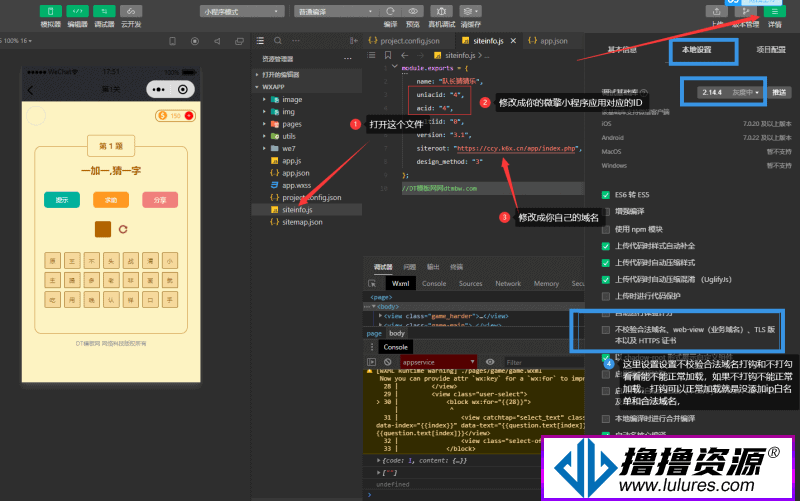Click the simulator mute speaker icon
Screen dimensions: 800x501
pyautogui.click(x=217, y=41)
